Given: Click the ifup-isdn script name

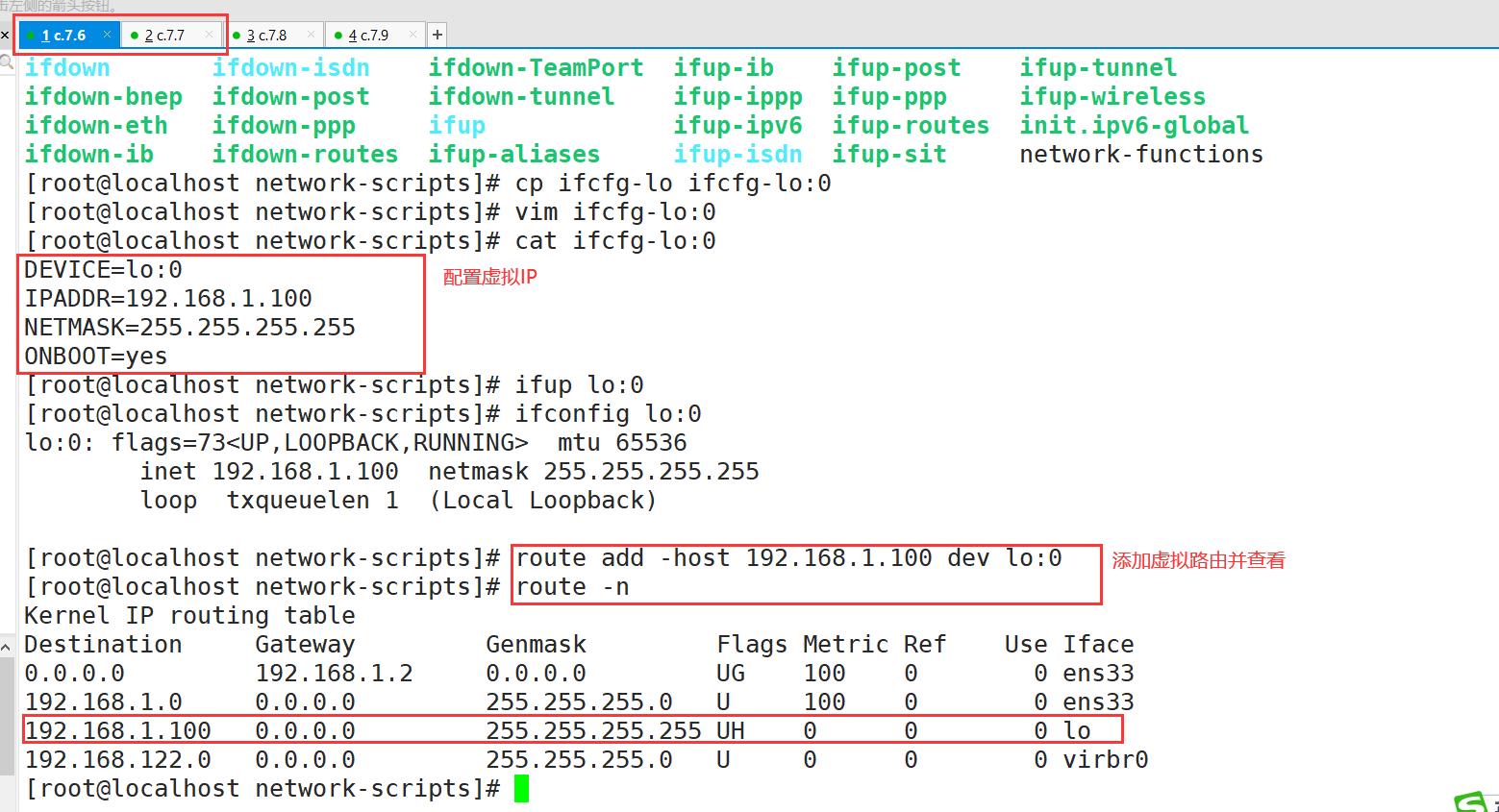Looking at the screenshot, I should [x=737, y=155].
